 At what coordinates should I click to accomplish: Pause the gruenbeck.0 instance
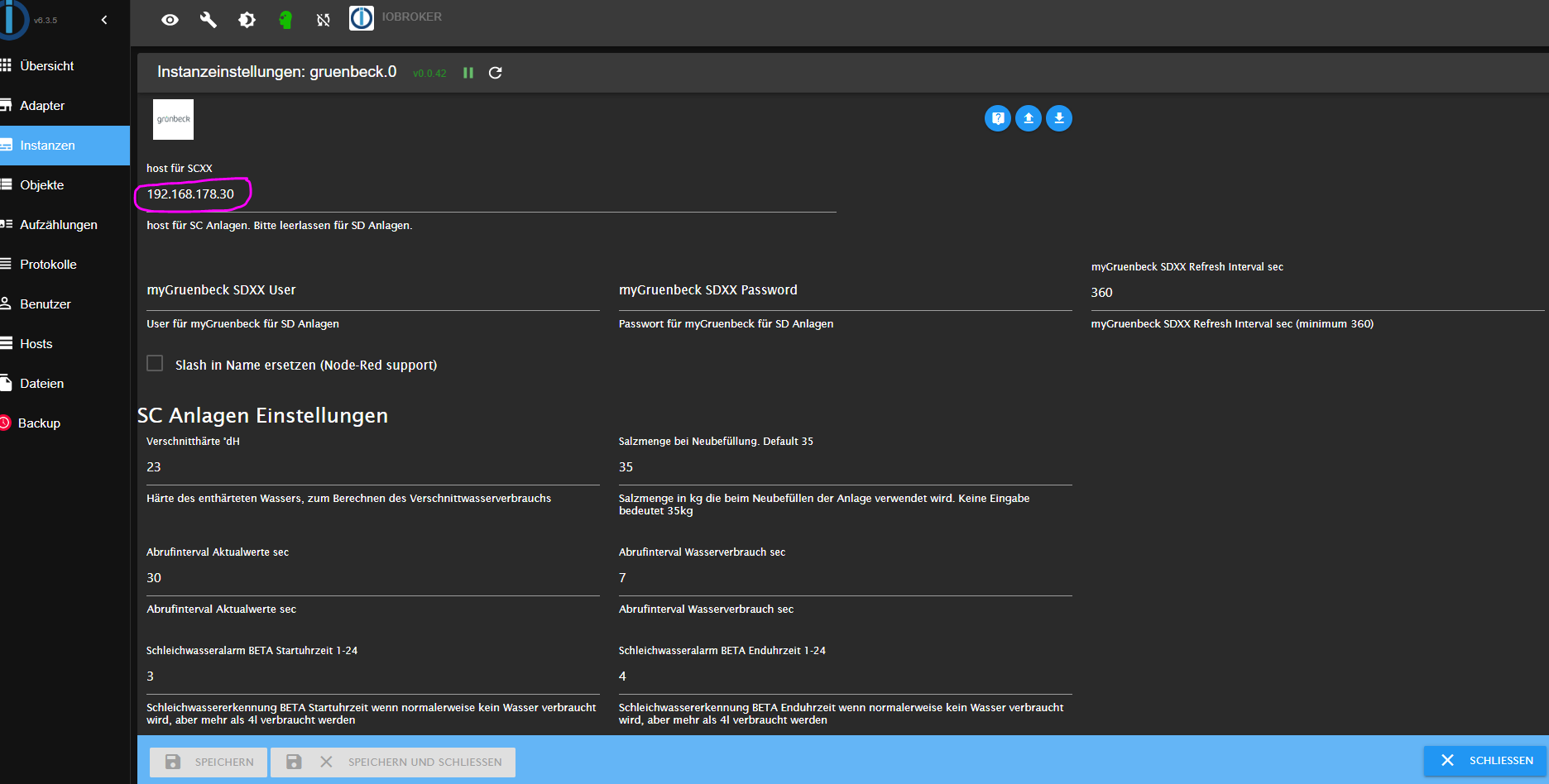[x=468, y=73]
